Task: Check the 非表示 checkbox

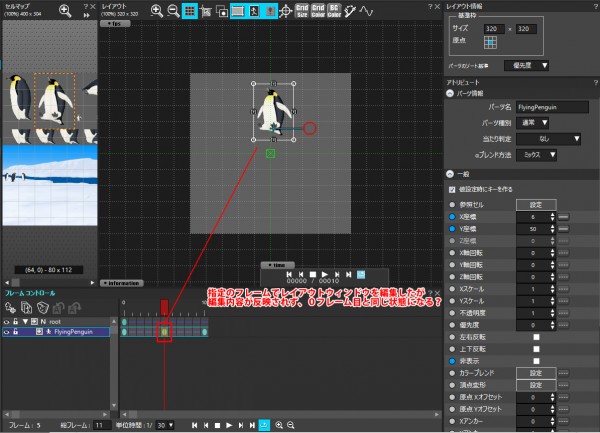Action: pyautogui.click(x=536, y=361)
